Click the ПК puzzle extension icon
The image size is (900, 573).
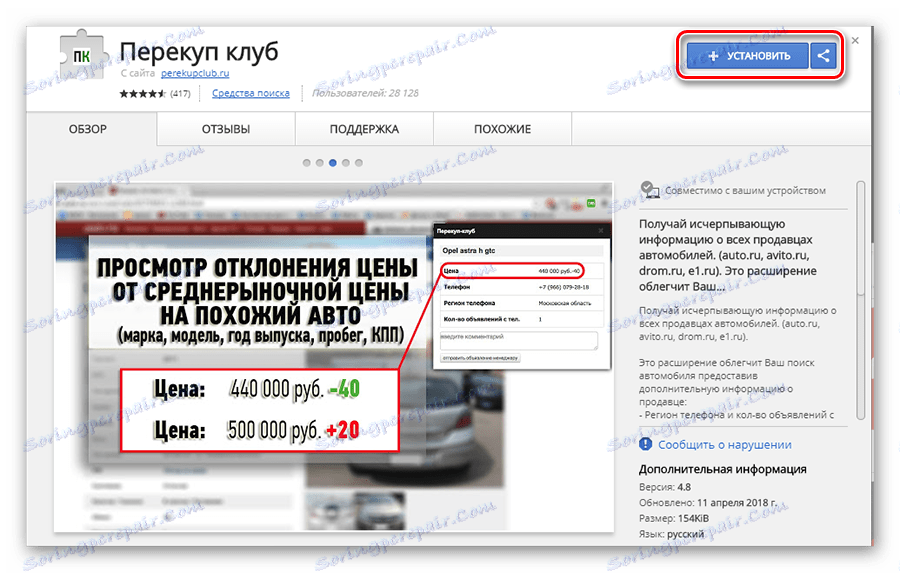click(83, 56)
